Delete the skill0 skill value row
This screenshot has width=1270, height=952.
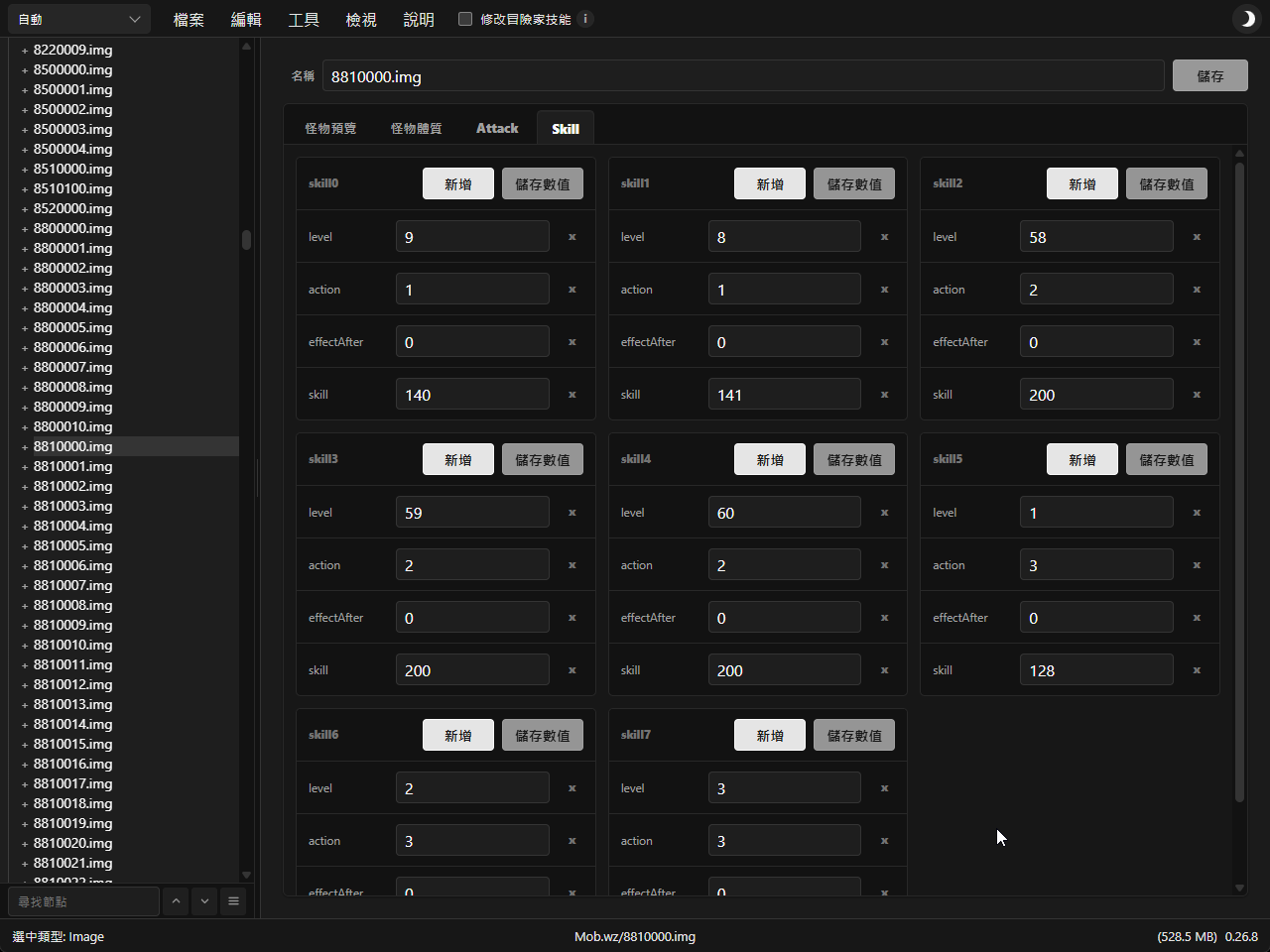(572, 395)
